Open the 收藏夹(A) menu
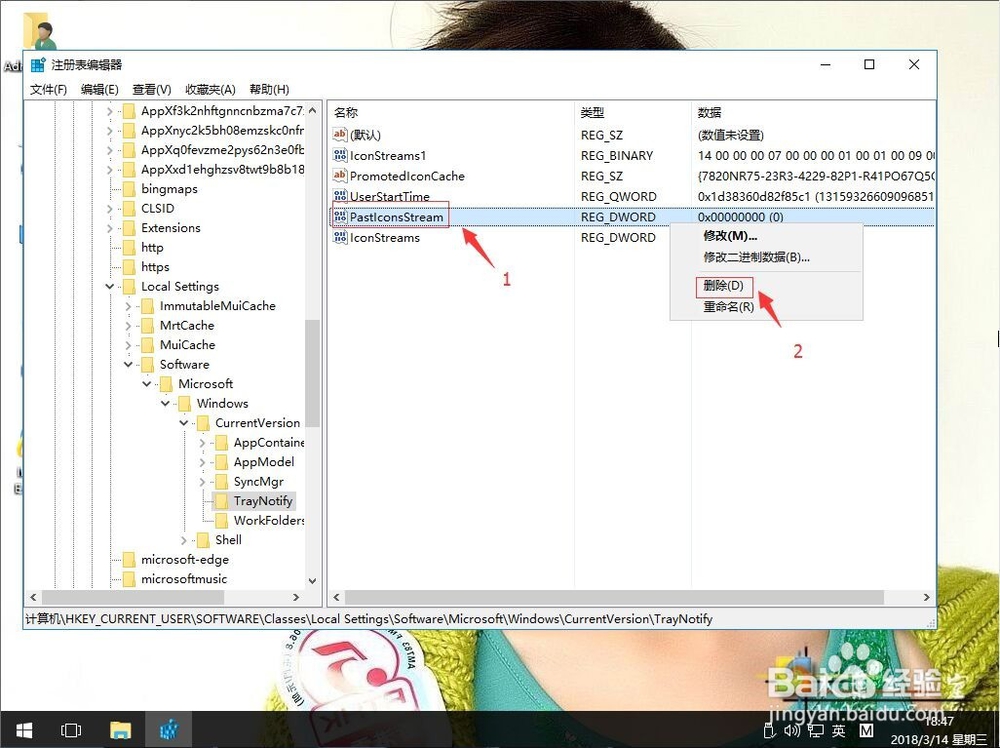 tap(210, 89)
